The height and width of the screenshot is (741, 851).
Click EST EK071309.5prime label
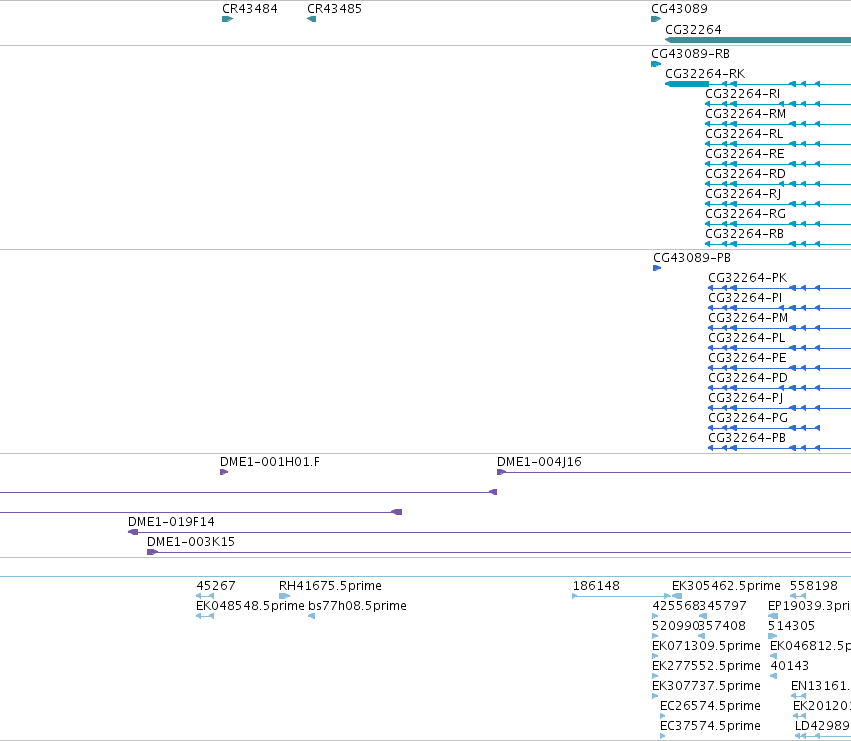click(x=706, y=647)
